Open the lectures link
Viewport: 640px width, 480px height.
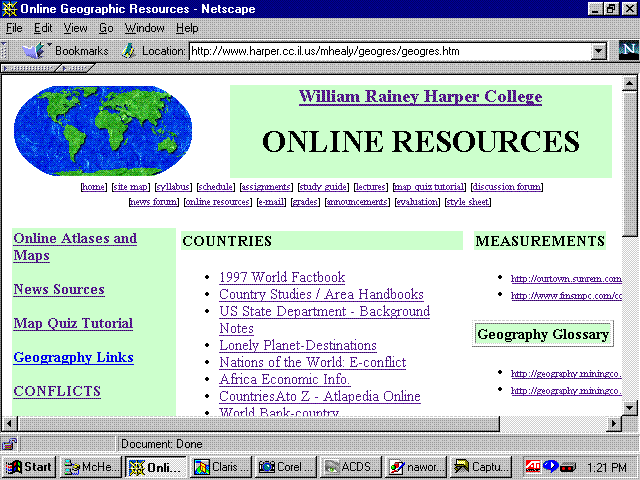(371, 187)
